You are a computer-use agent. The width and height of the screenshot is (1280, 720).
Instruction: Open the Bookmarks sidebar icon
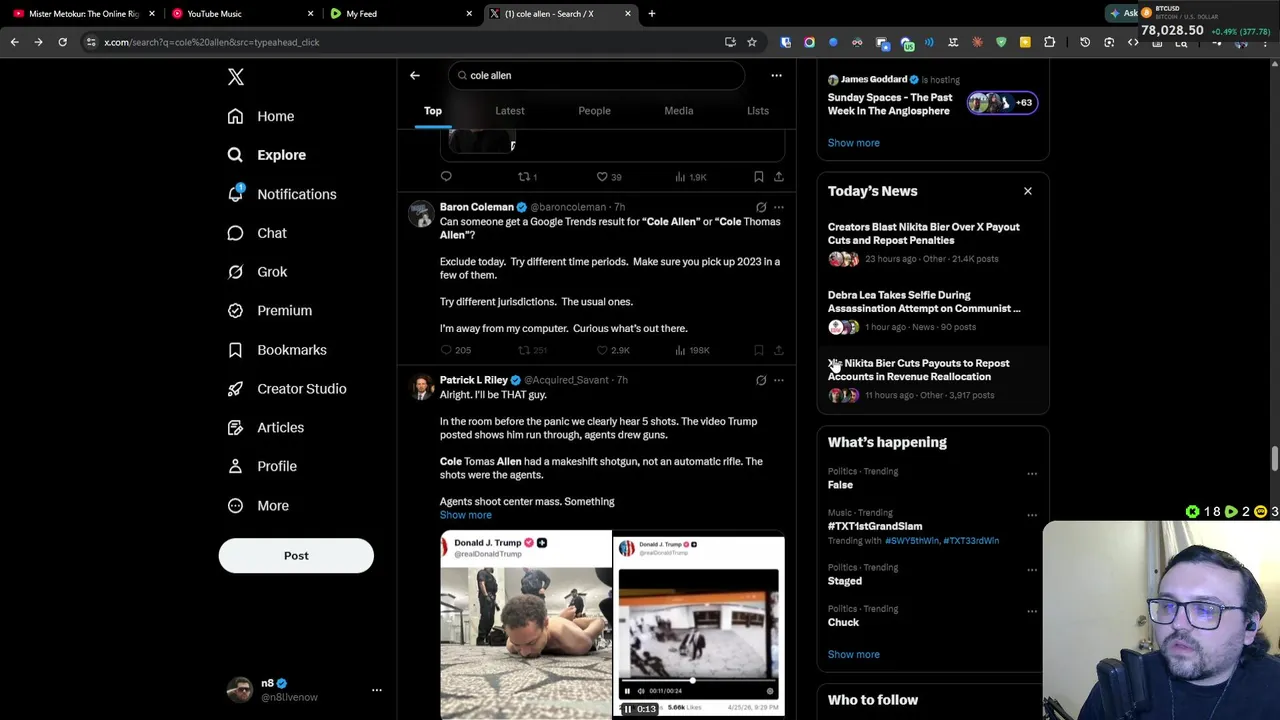[235, 350]
